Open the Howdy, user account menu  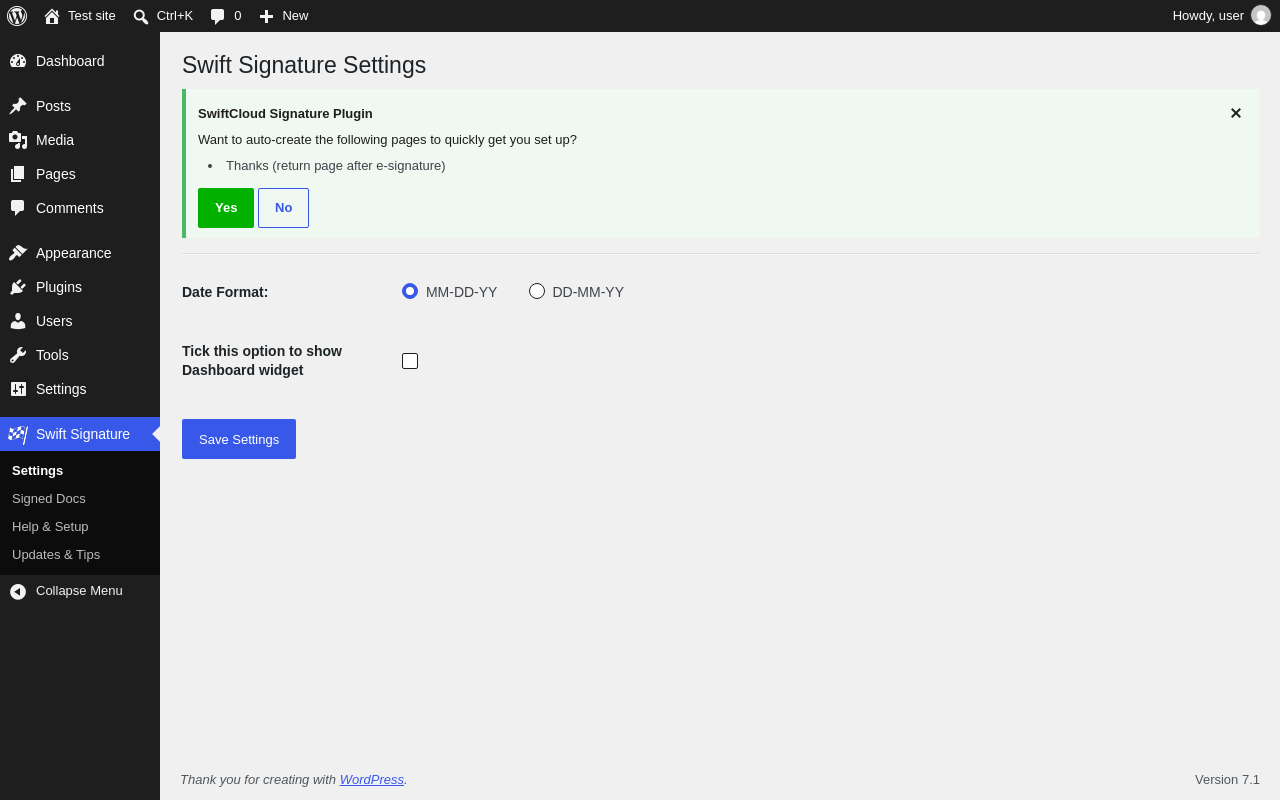[x=1221, y=16]
